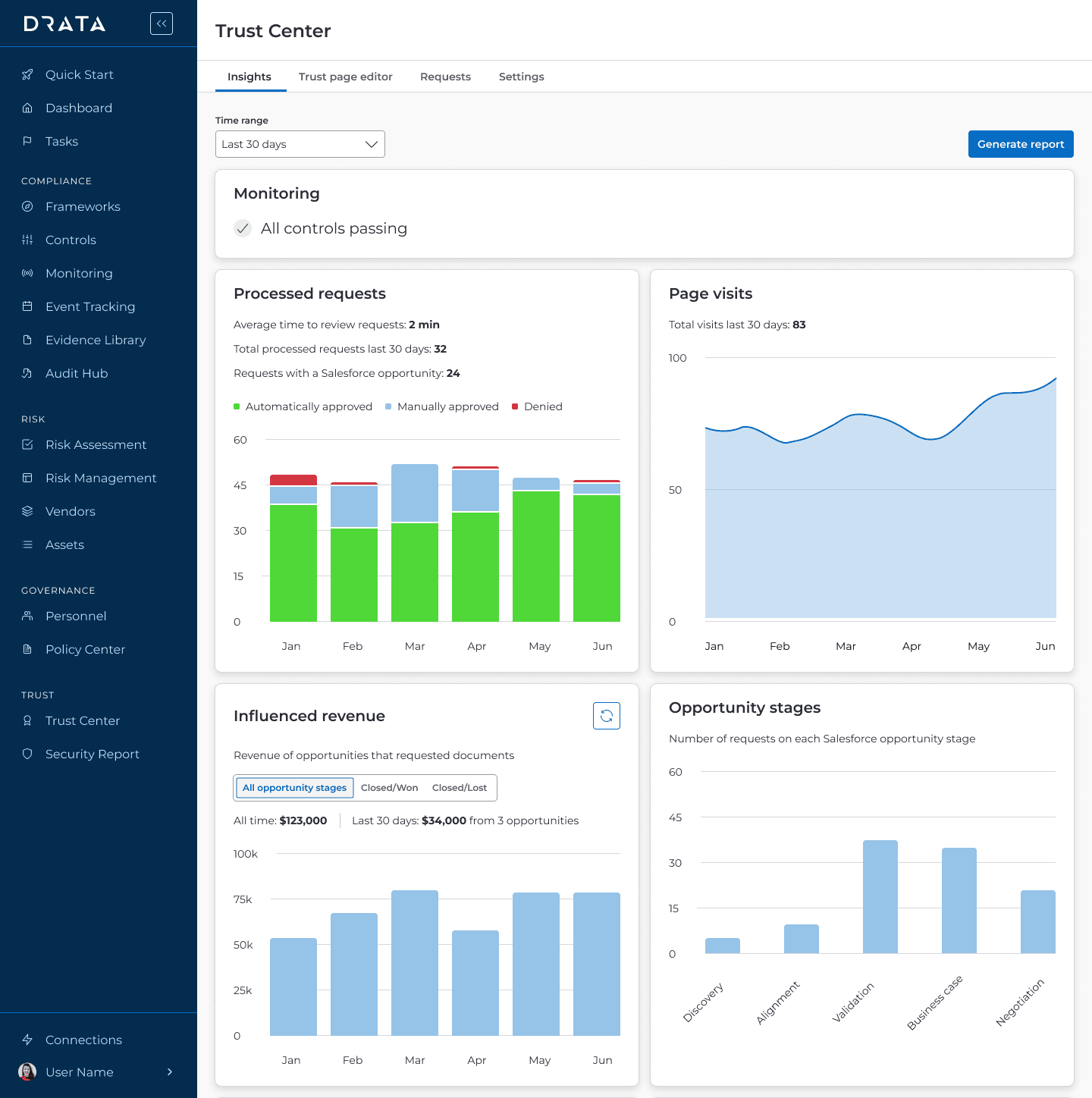This screenshot has width=1092, height=1098.
Task: Click the Security Report shield icon
Action: 27,754
